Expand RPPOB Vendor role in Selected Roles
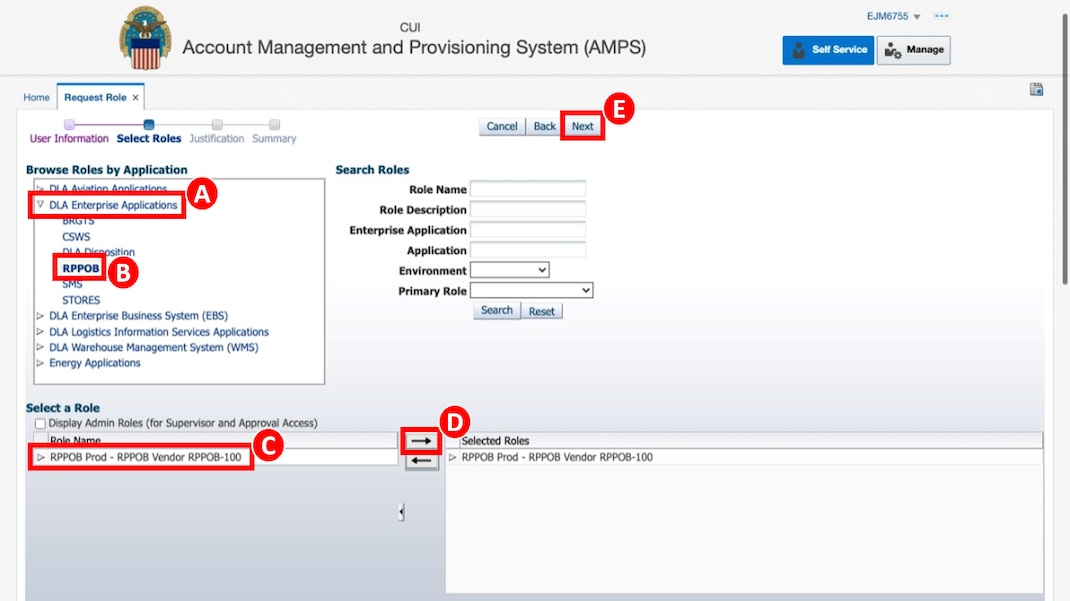Image resolution: width=1070 pixels, height=601 pixels. point(452,457)
